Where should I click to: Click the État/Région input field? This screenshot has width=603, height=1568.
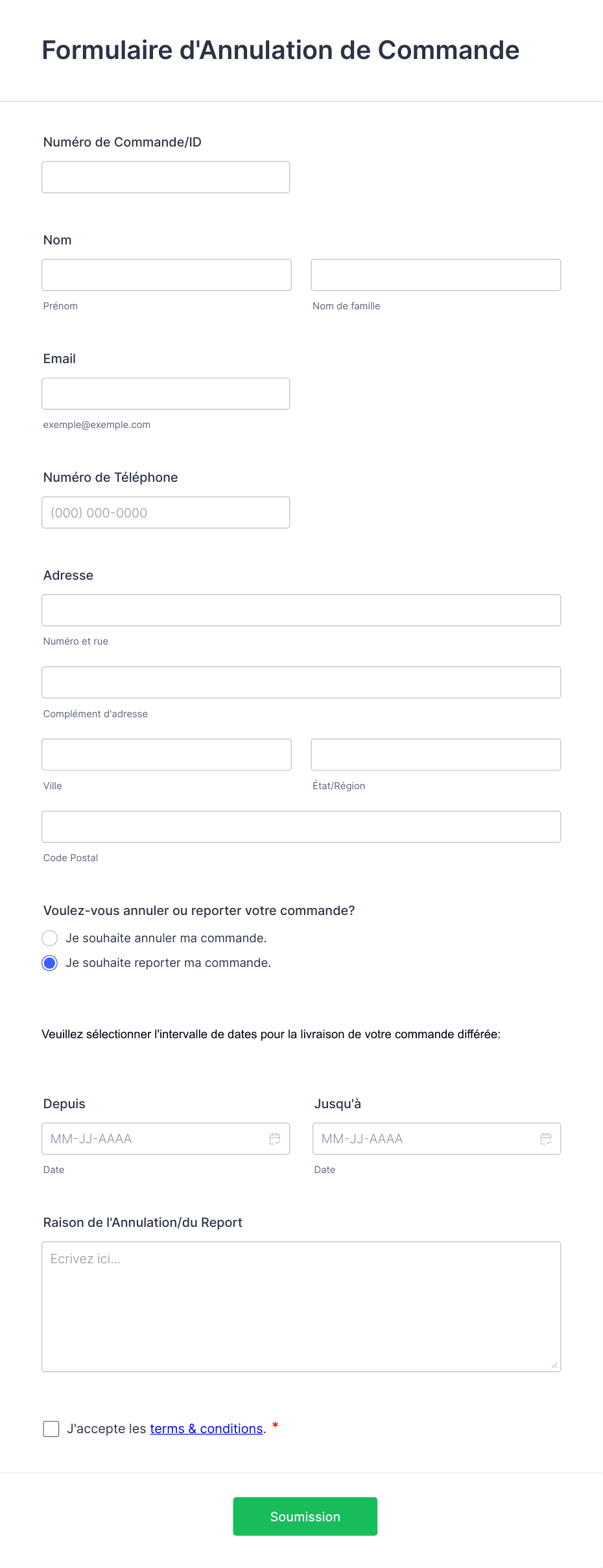[x=435, y=754]
